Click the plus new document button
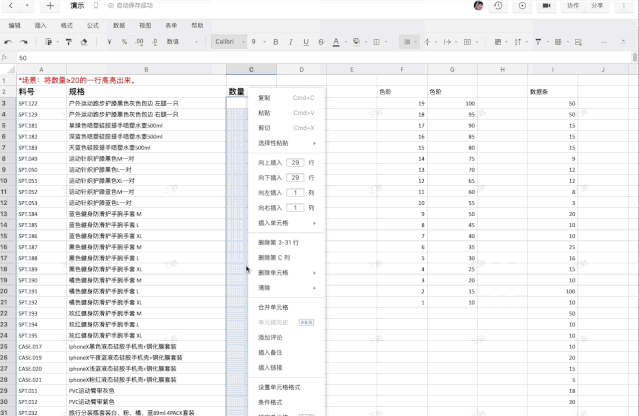Image resolution: width=639 pixels, height=416 pixels. tap(50, 6)
